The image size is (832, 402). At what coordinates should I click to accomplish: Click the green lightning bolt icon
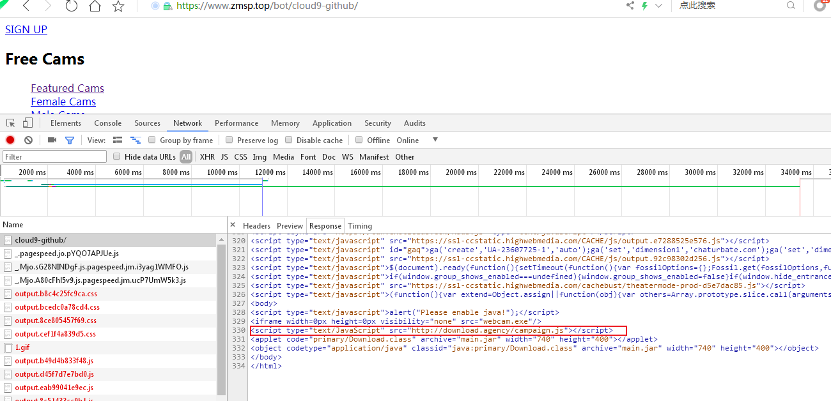645,6
